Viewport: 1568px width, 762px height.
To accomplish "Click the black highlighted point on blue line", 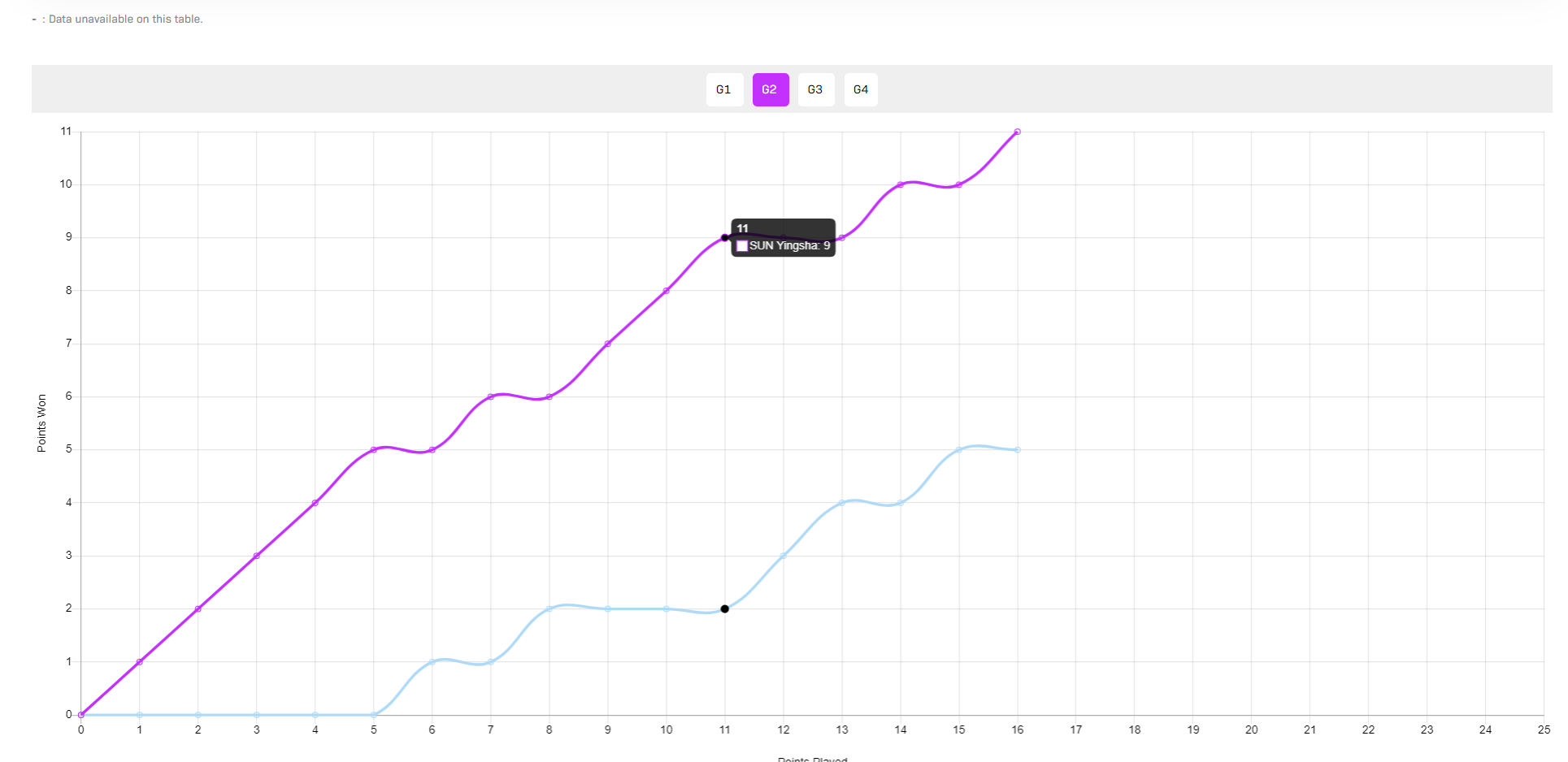I will click(724, 608).
